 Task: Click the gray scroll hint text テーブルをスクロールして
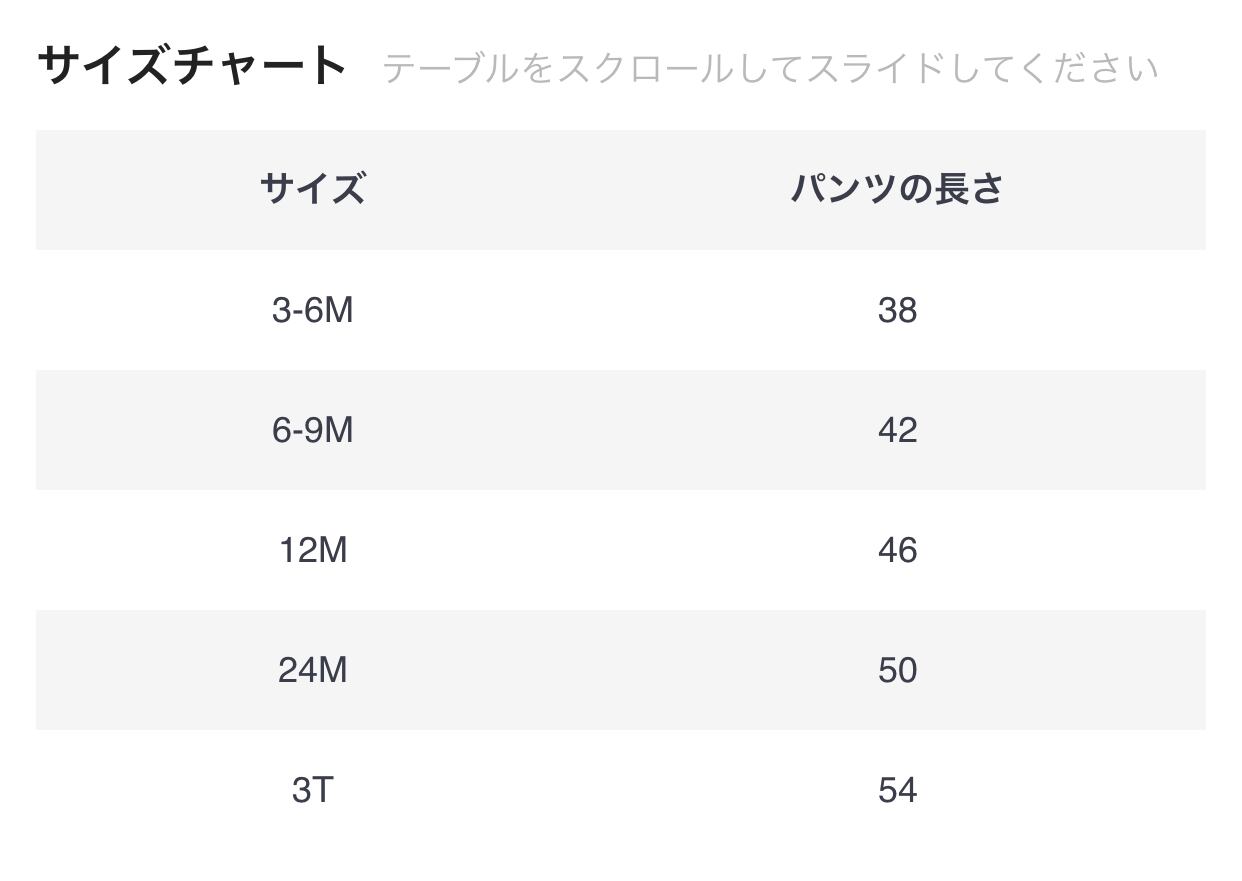(770, 69)
